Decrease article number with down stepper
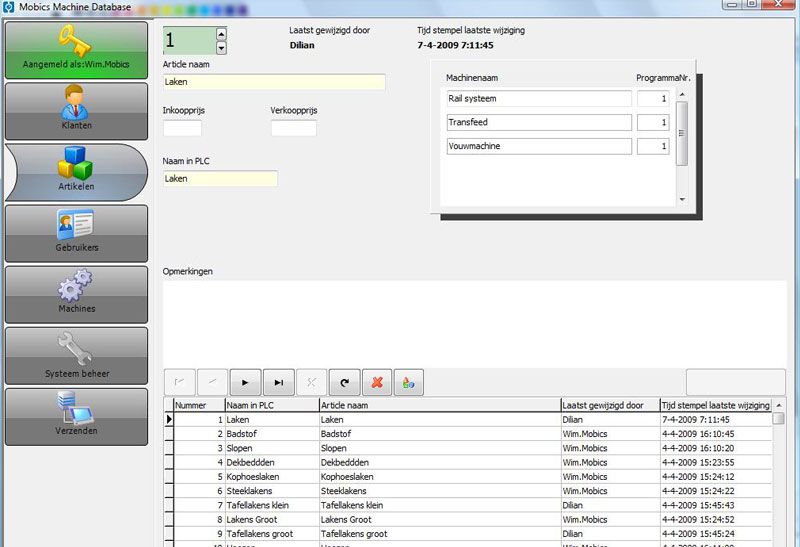 [x=221, y=47]
